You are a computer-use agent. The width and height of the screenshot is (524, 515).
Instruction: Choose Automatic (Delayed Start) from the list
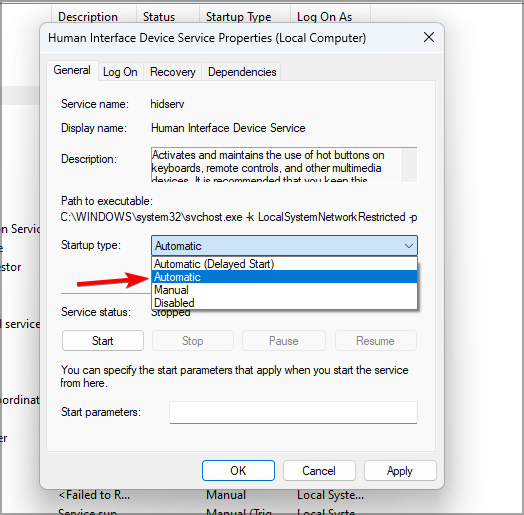point(284,264)
